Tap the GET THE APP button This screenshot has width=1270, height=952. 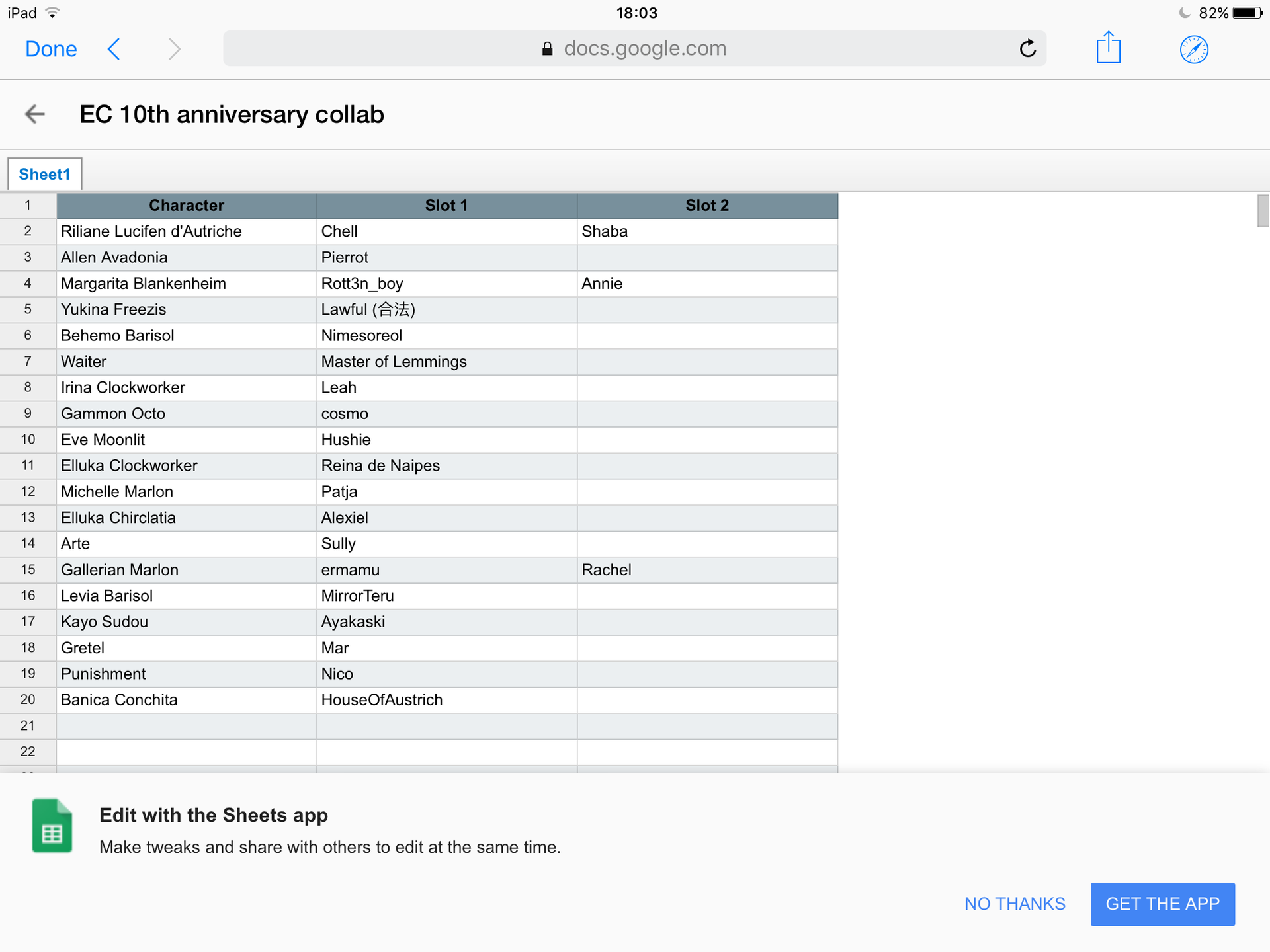pos(1162,904)
